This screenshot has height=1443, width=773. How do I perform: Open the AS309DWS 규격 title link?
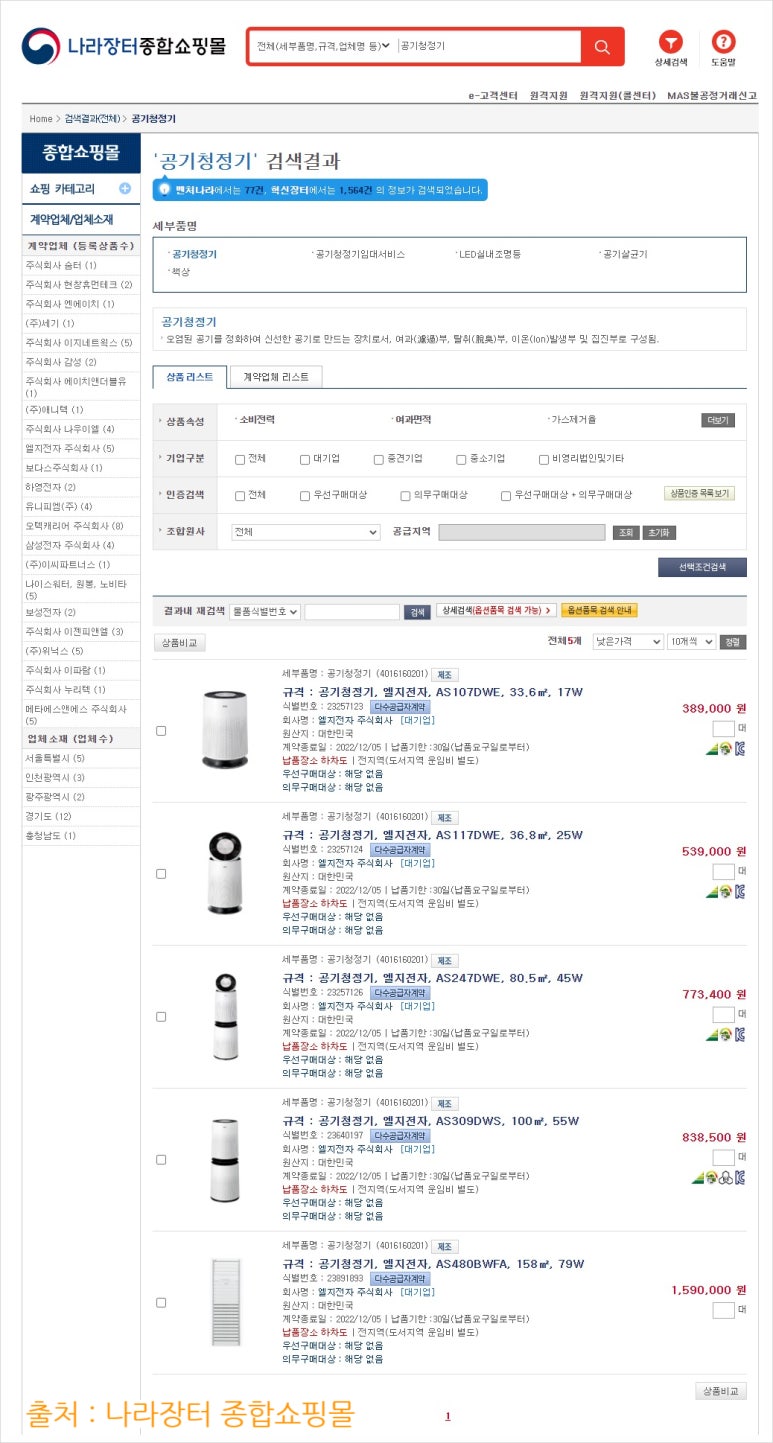coord(431,1121)
